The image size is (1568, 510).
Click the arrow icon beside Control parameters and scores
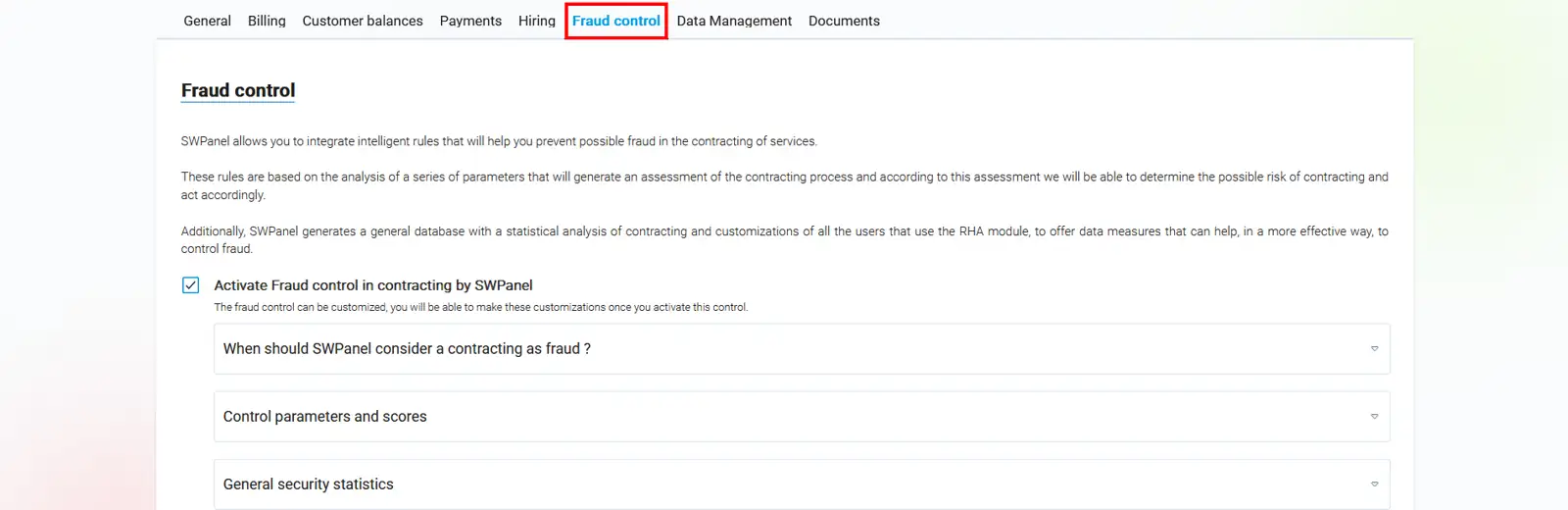pos(1374,417)
